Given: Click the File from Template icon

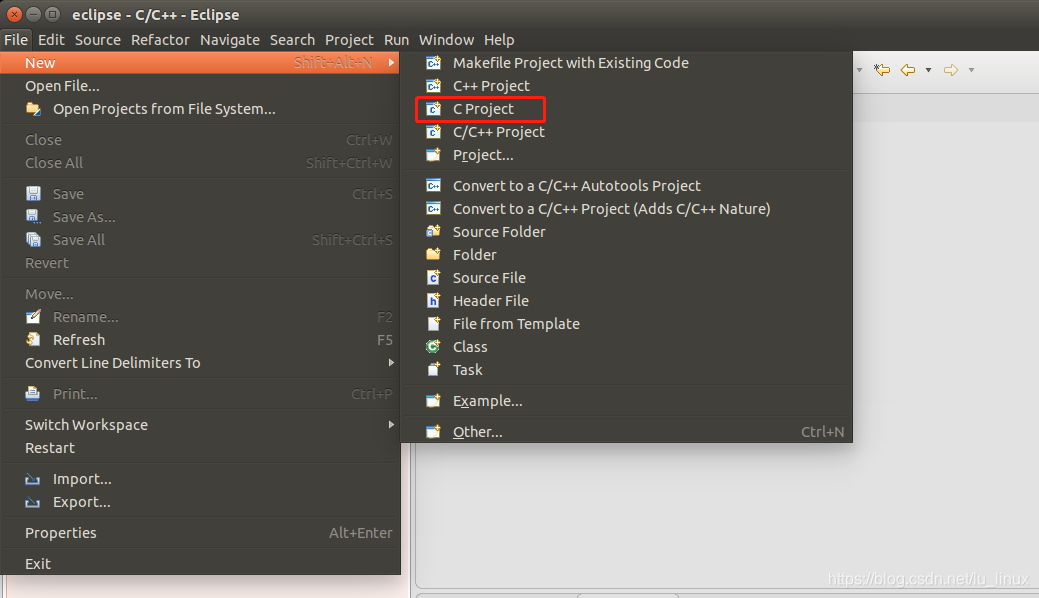Looking at the screenshot, I should (433, 324).
